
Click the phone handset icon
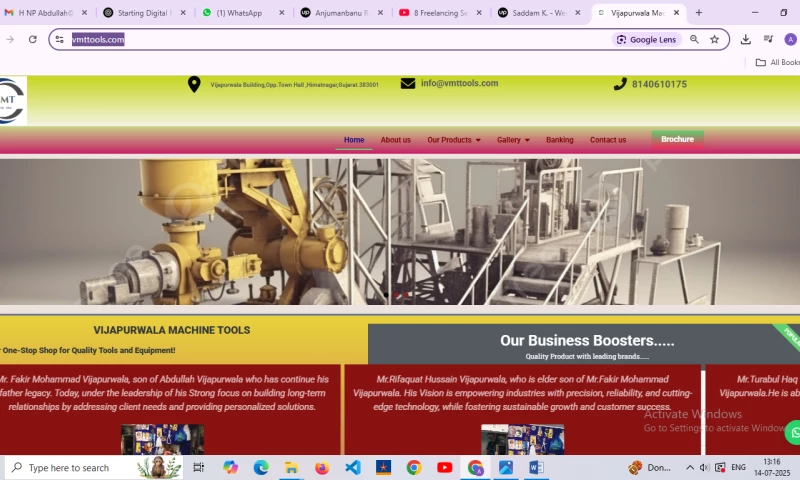click(x=620, y=84)
